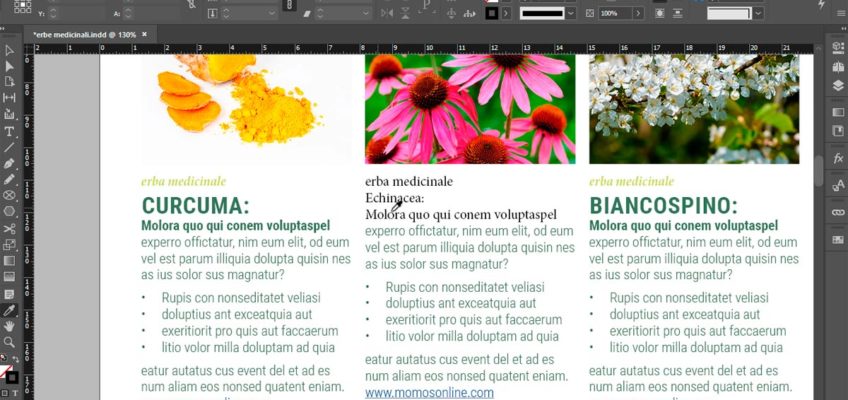Select the Free Transform tool
Image resolution: width=848 pixels, height=400 pixels.
[9, 245]
